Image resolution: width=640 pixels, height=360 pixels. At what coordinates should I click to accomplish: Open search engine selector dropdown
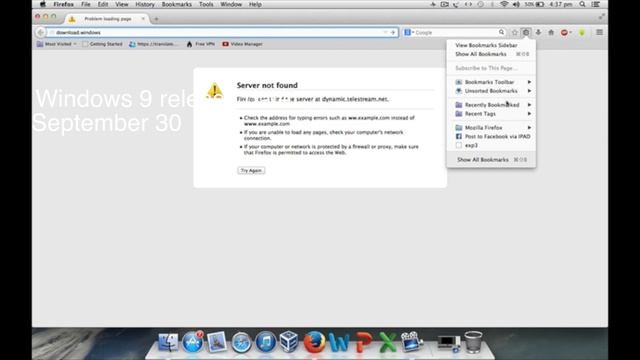pos(409,32)
